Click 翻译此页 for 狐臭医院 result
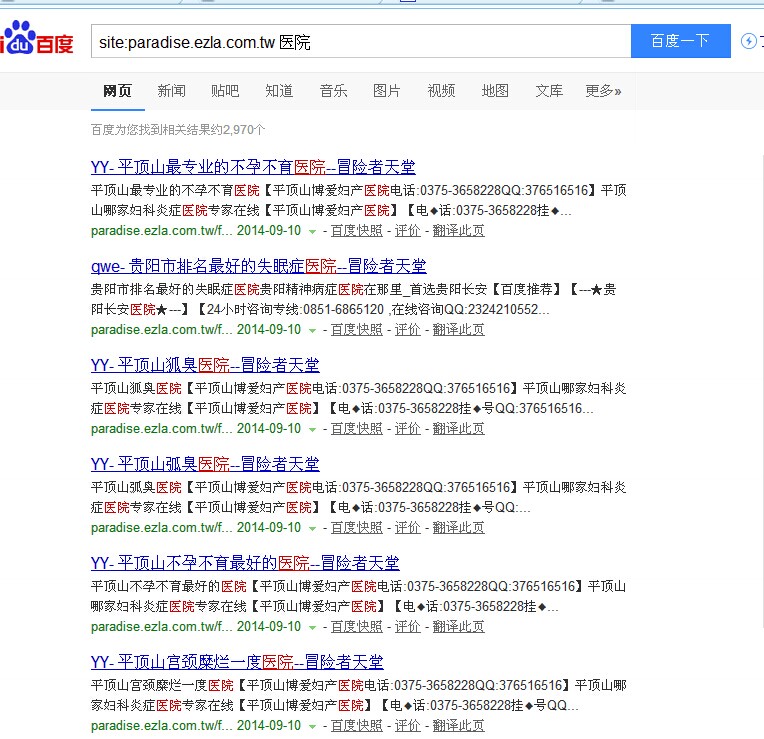The image size is (764, 739). pos(458,429)
